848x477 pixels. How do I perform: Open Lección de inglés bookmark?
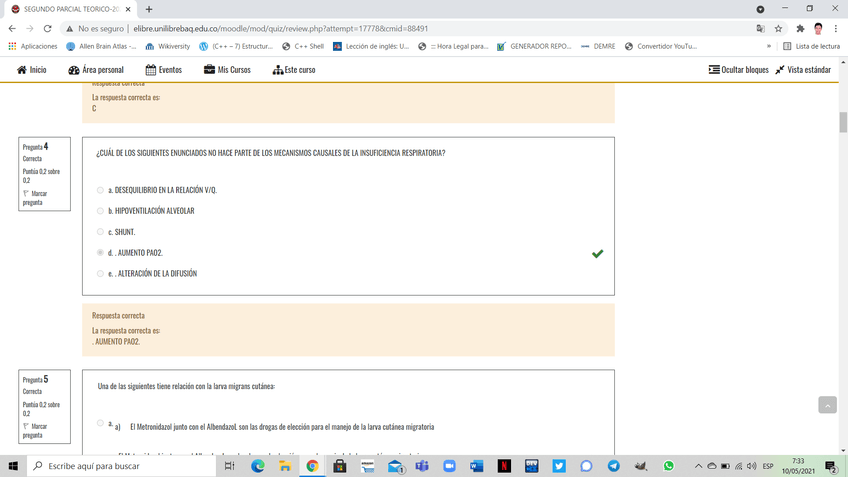tap(371, 47)
